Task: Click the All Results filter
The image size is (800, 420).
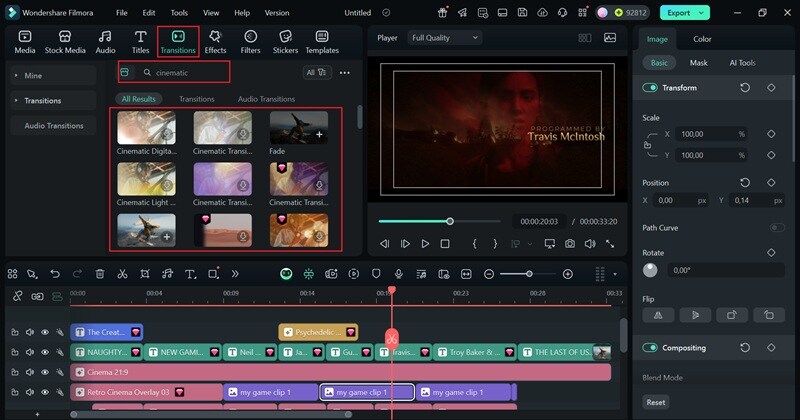Action: point(138,99)
